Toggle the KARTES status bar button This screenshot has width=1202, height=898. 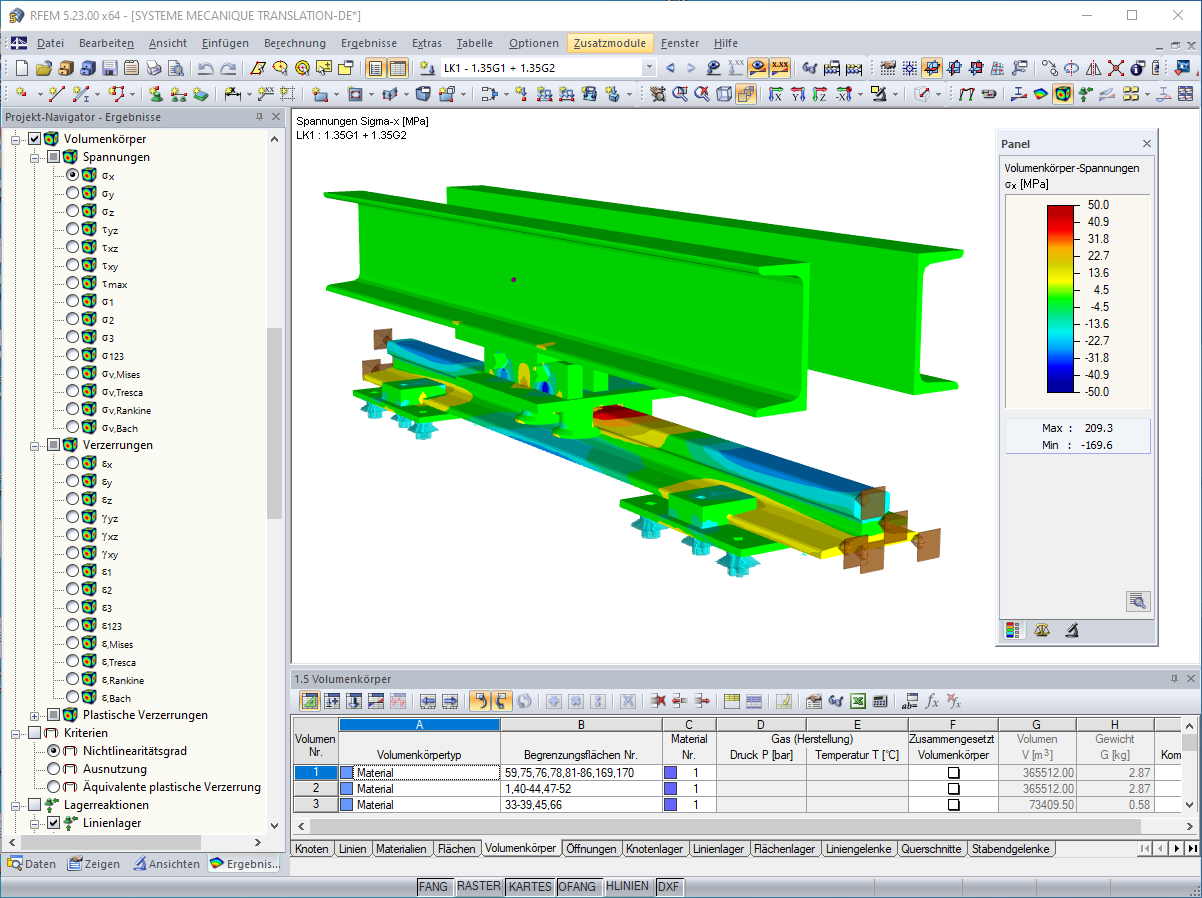click(530, 887)
